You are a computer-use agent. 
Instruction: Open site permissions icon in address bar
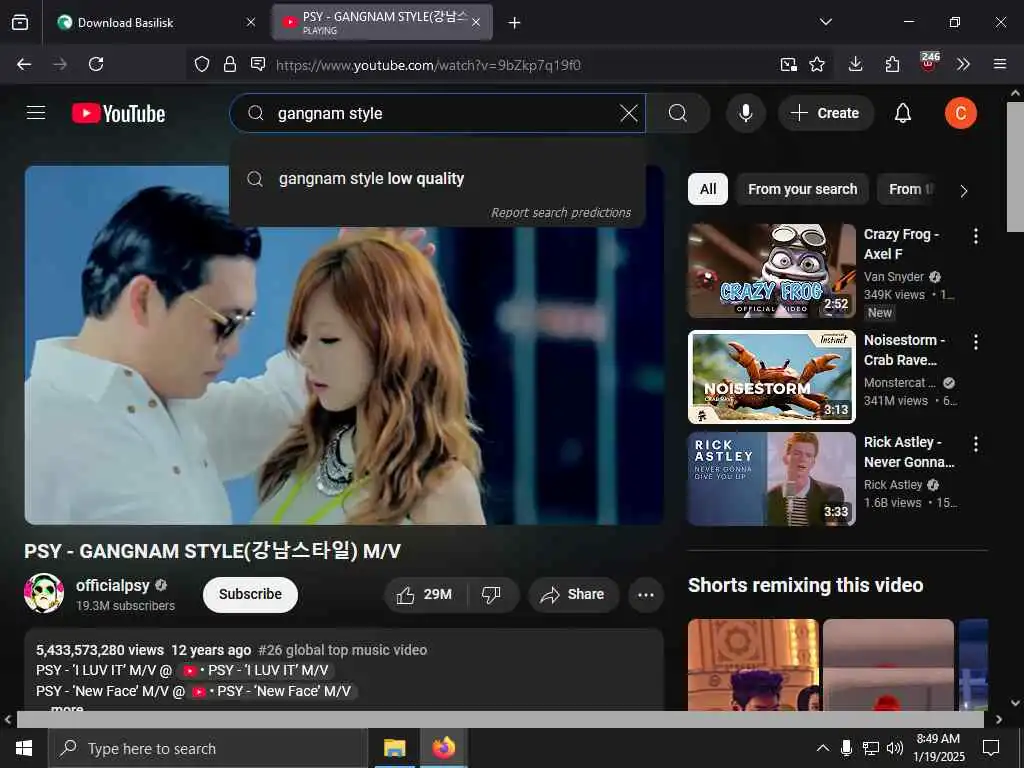[x=258, y=64]
